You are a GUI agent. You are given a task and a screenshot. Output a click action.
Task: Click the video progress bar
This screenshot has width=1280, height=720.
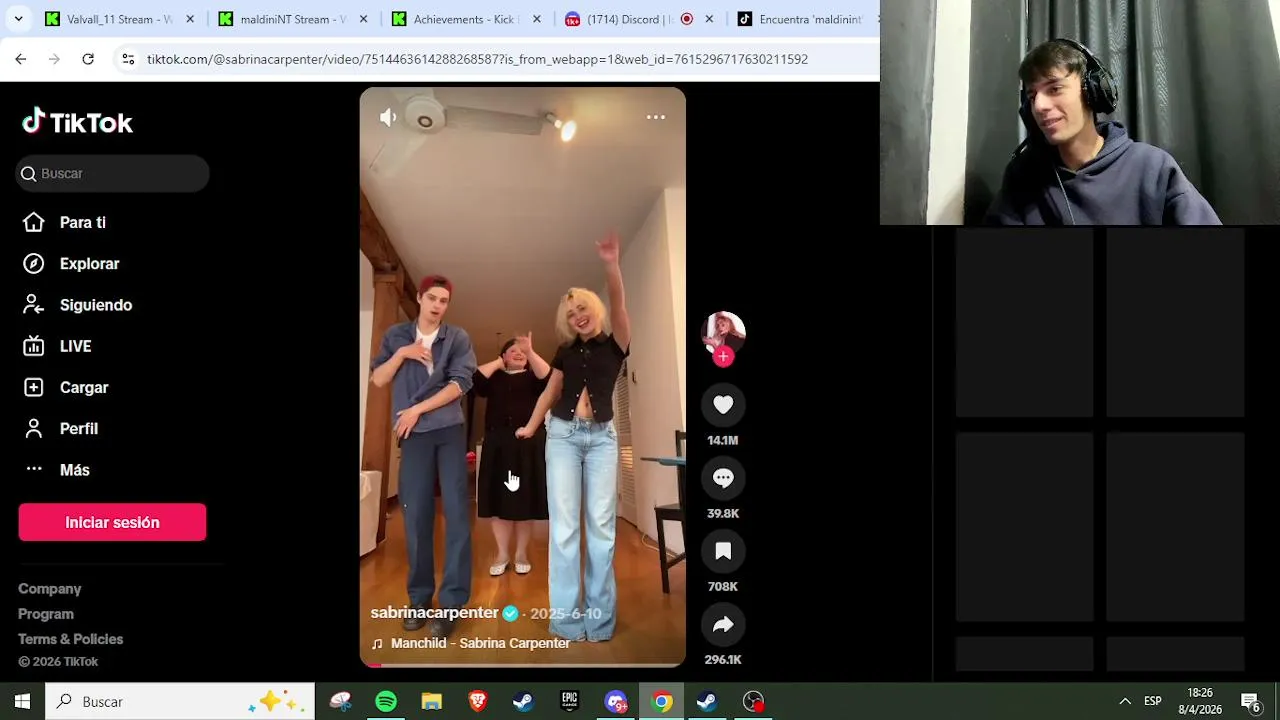pyautogui.click(x=523, y=664)
